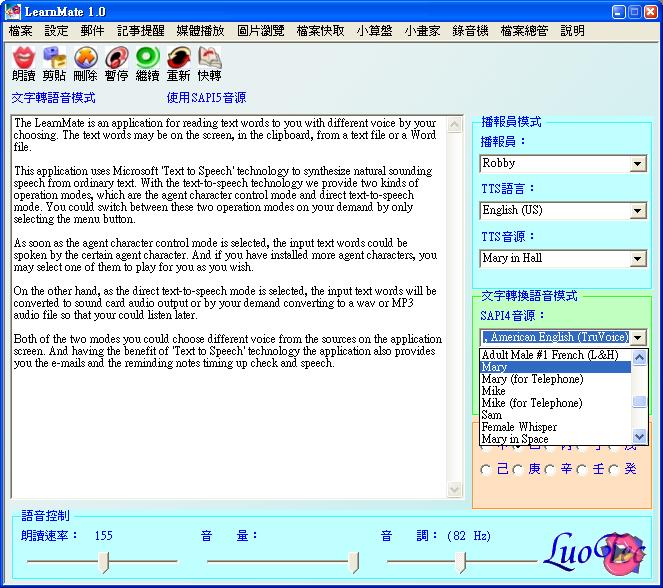
Task: Click the 155 reading rate value
Action: [104, 536]
